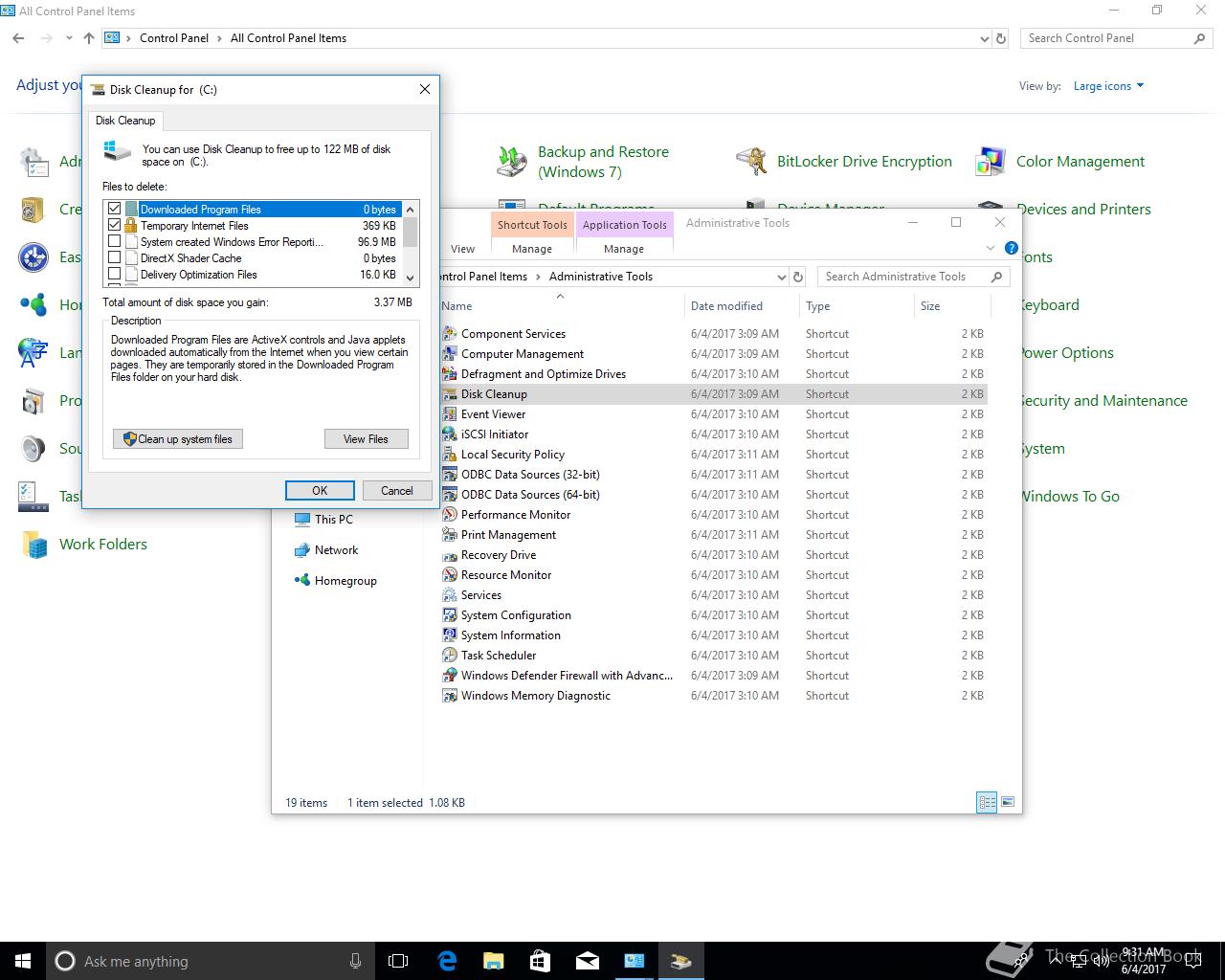The height and width of the screenshot is (980, 1225).
Task: Click Cancel in Disk Cleanup
Action: 397,490
